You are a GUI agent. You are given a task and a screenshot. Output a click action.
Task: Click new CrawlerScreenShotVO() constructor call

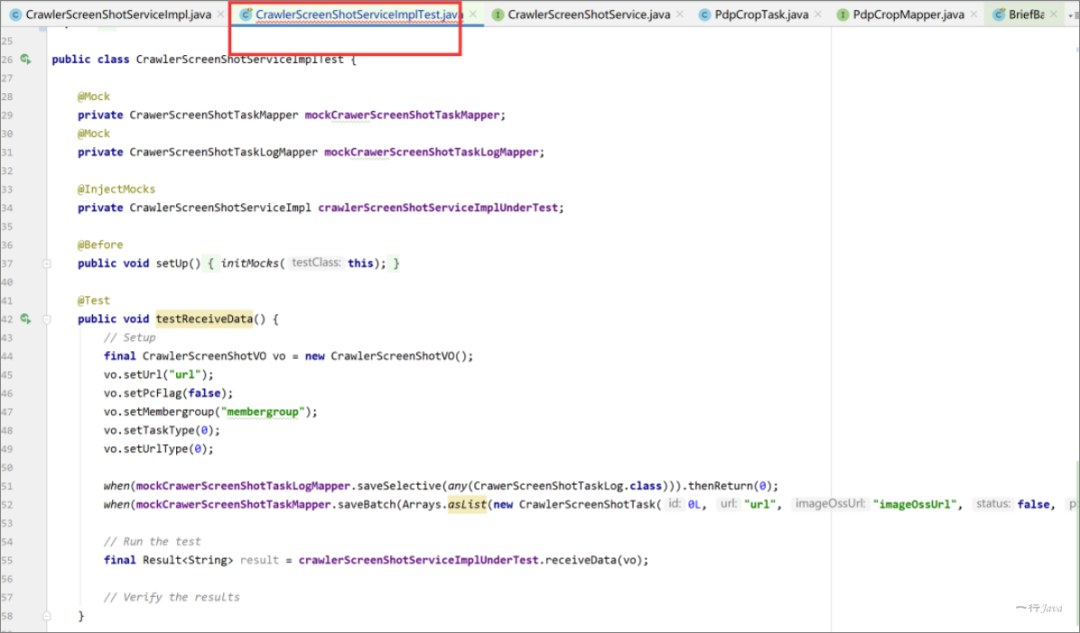tap(389, 356)
